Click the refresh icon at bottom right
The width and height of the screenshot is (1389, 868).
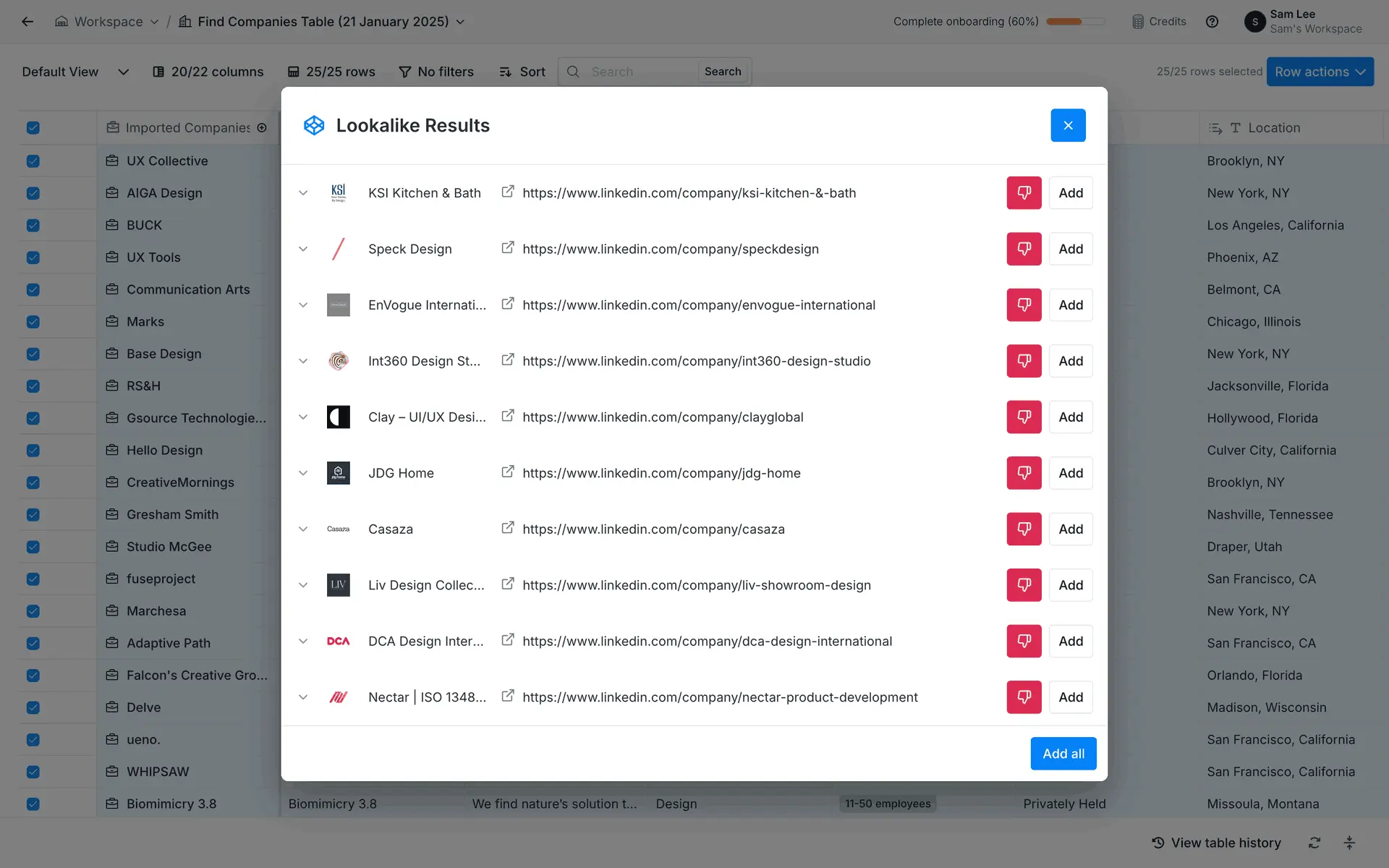pyautogui.click(x=1314, y=843)
